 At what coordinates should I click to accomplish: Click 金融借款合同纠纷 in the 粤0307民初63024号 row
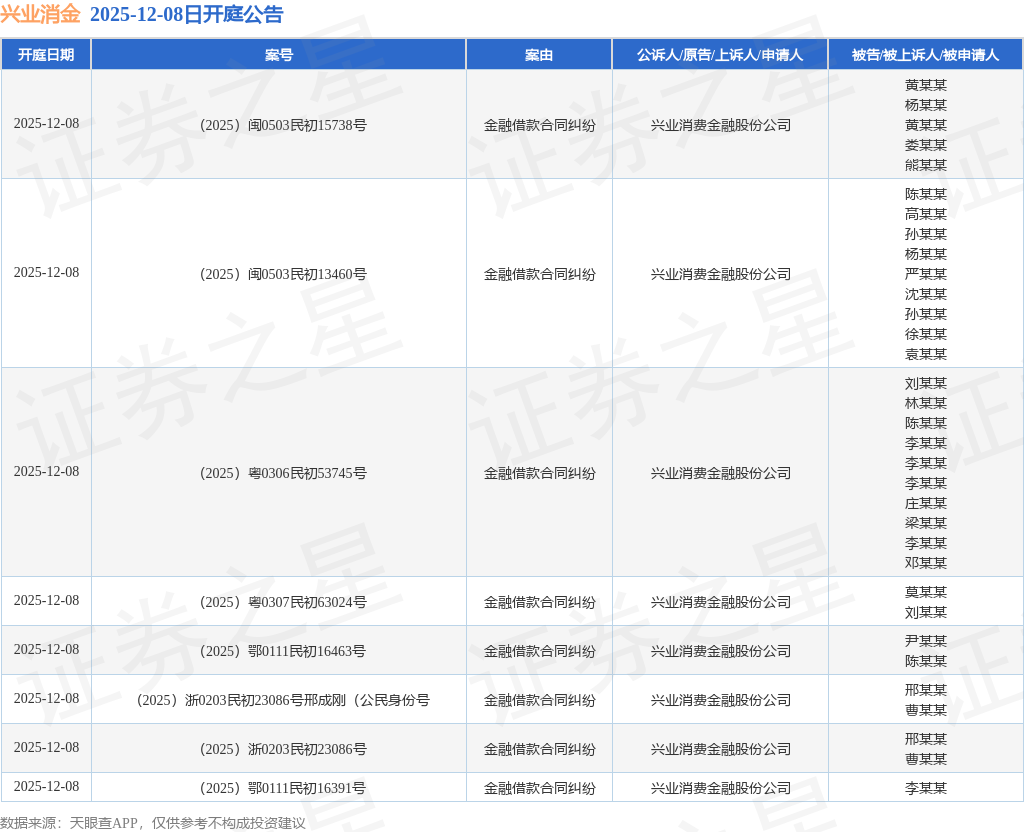(x=539, y=602)
